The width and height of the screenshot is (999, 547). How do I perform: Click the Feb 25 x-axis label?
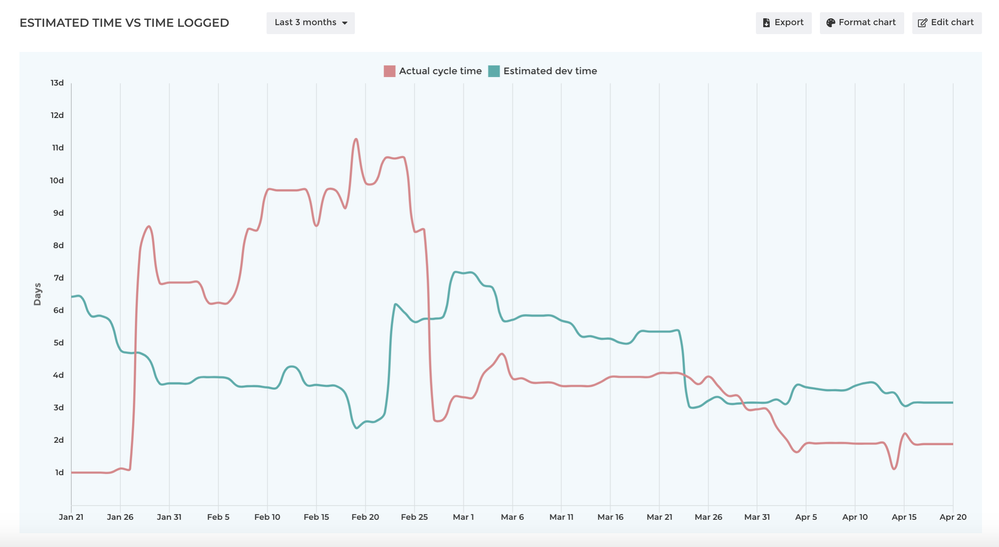[x=414, y=517]
